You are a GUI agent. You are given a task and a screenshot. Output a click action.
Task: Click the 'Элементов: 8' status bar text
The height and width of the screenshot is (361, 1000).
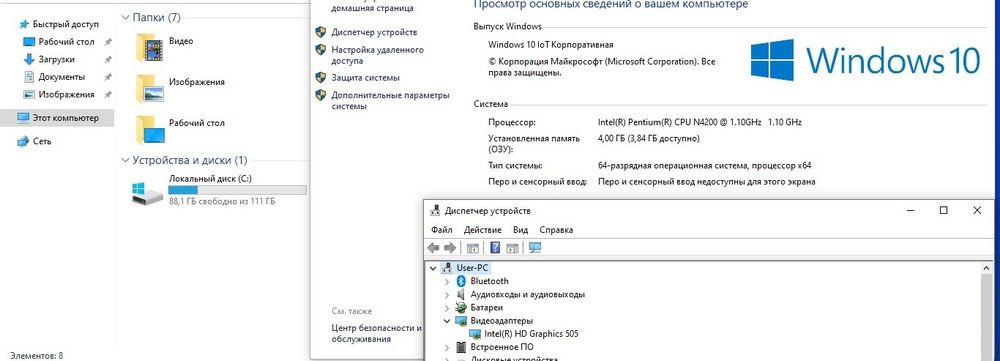[37, 355]
